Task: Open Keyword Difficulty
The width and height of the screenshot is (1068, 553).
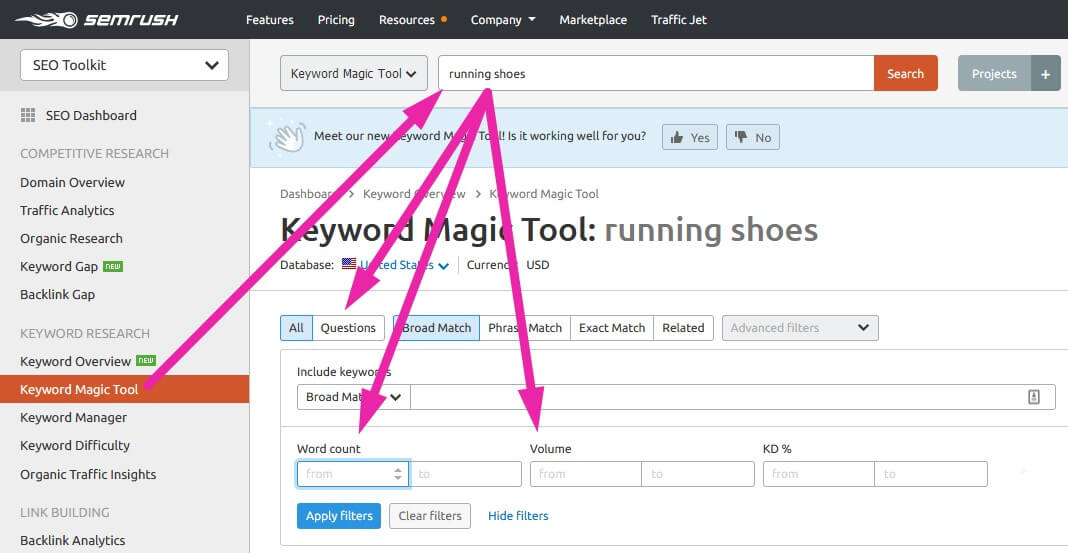Action: pos(75,445)
